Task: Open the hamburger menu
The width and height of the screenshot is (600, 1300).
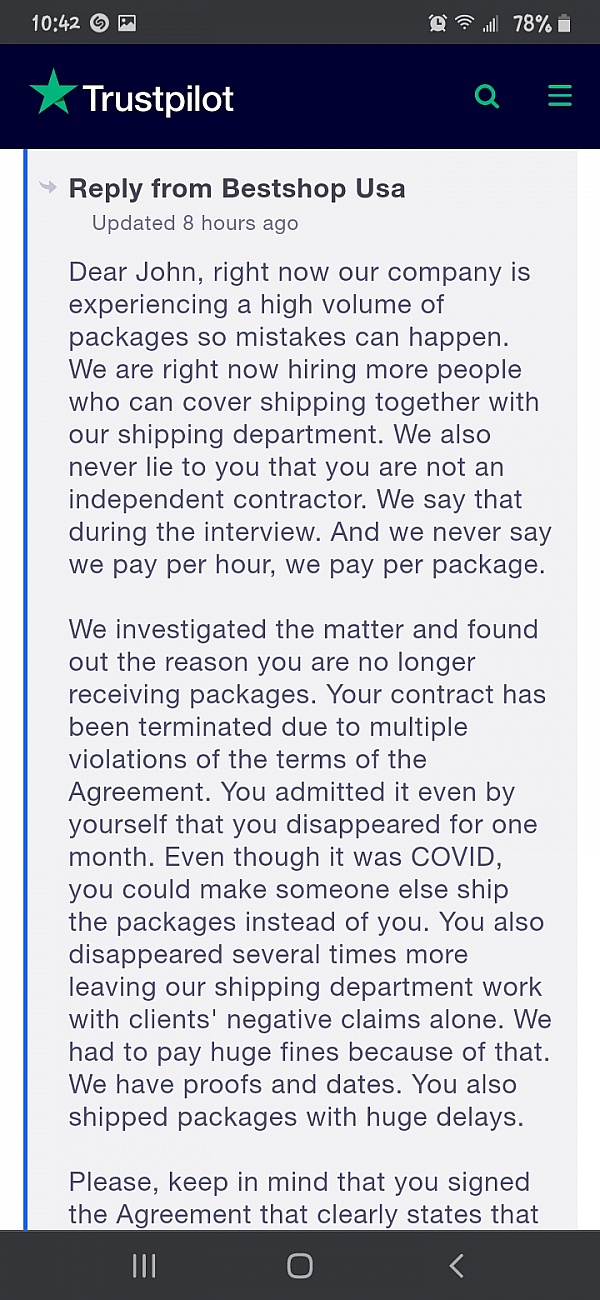Action: (560, 96)
